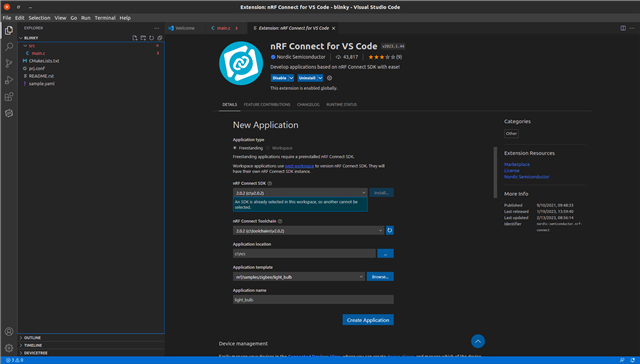Collapse the src folder

point(25,46)
